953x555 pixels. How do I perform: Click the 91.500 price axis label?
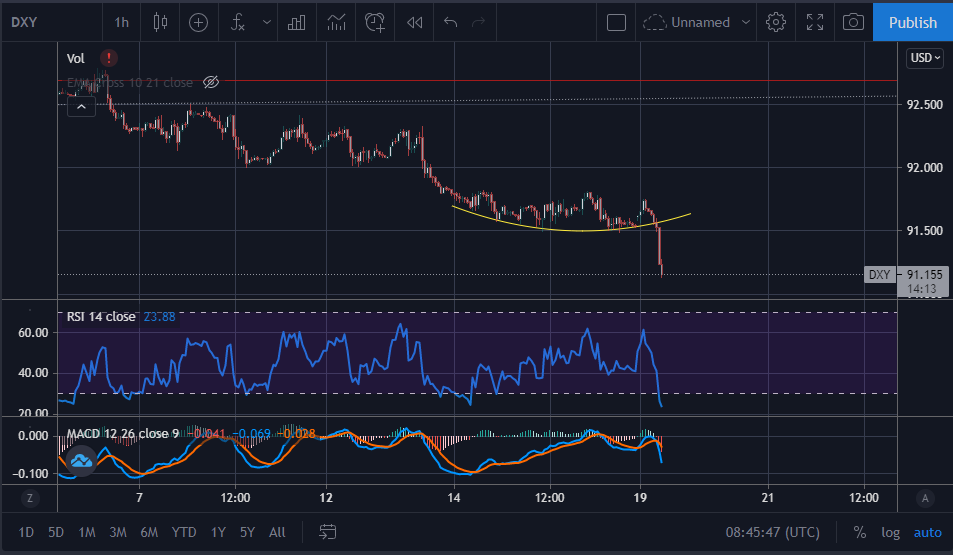point(924,230)
